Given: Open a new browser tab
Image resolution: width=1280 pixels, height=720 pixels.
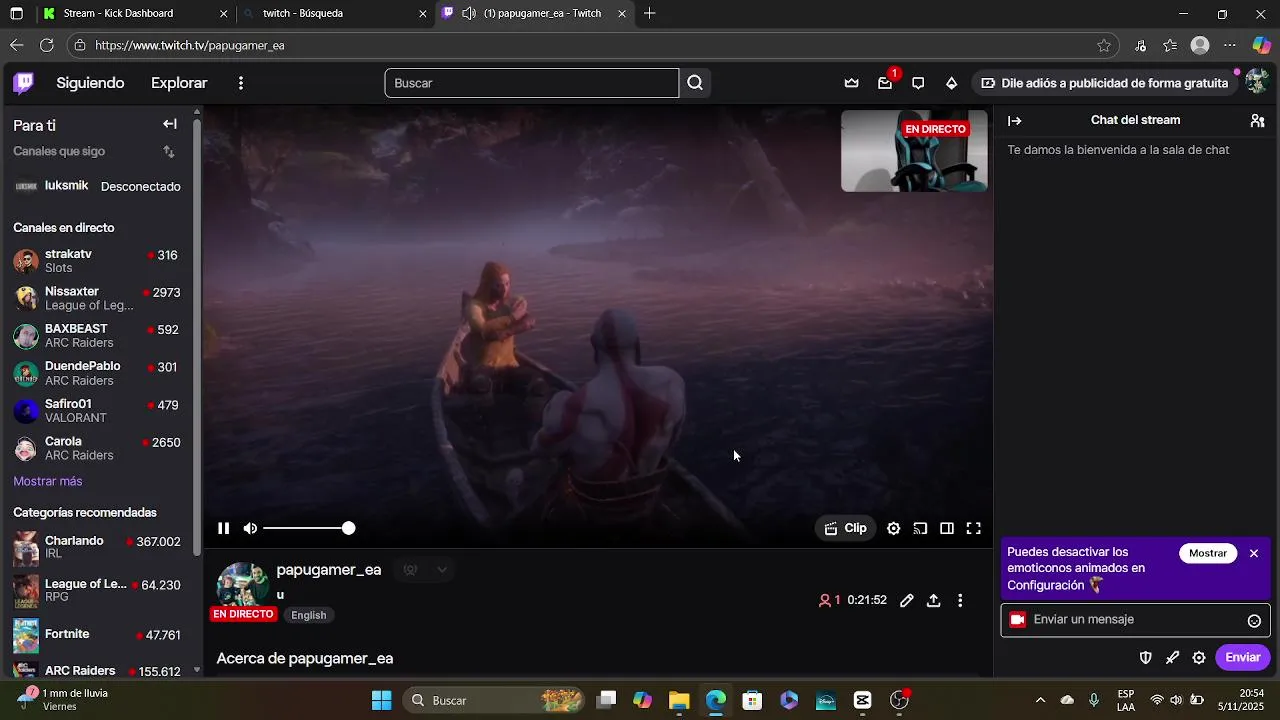Looking at the screenshot, I should (650, 14).
